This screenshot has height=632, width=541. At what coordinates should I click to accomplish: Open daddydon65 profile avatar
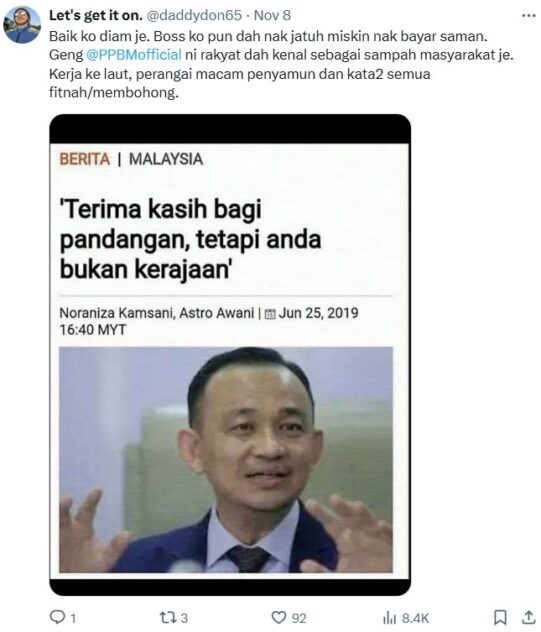(22, 25)
